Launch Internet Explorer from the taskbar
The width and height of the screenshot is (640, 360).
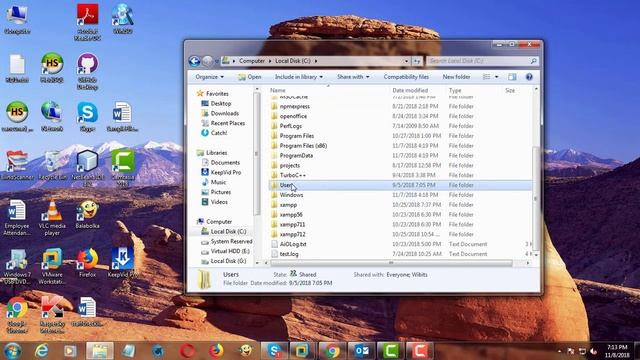42,351
